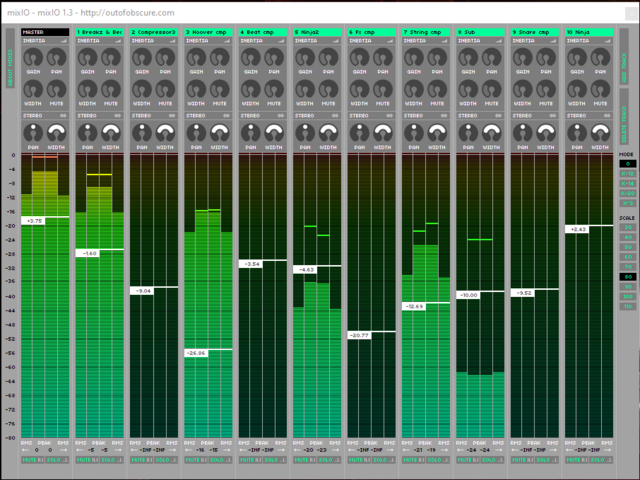Image resolution: width=640 pixels, height=480 pixels.
Task: Mute the 1 Breakz track
Action: pos(87,460)
